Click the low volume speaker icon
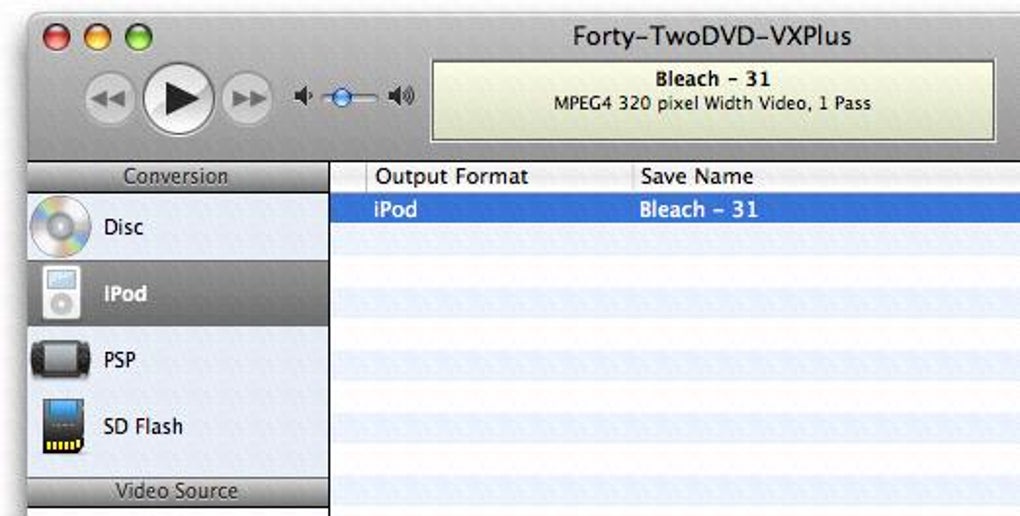This screenshot has height=516, width=1020. click(303, 97)
